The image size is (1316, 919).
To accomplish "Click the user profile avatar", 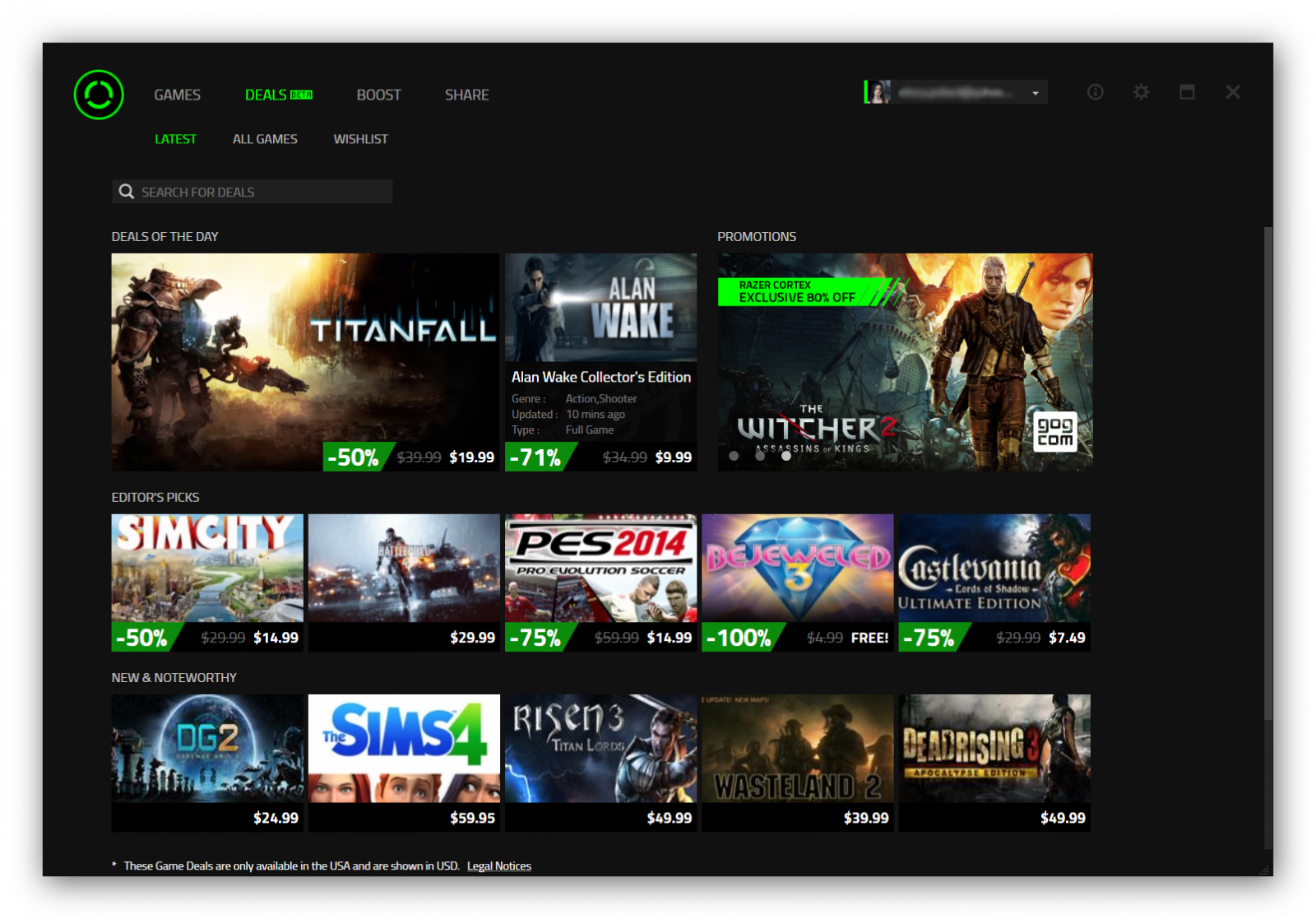I will coord(878,92).
